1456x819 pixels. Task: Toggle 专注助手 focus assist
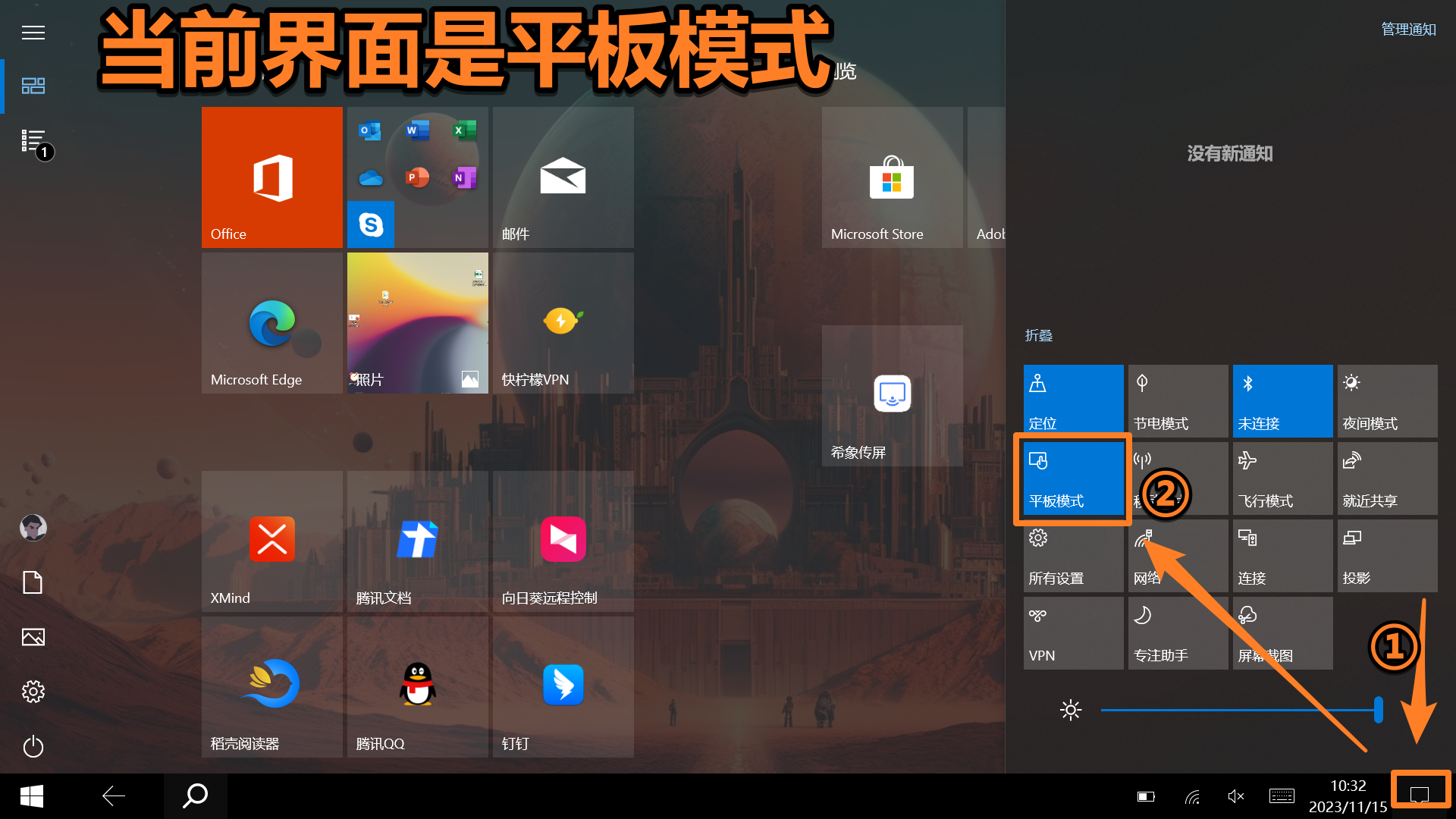[1178, 633]
